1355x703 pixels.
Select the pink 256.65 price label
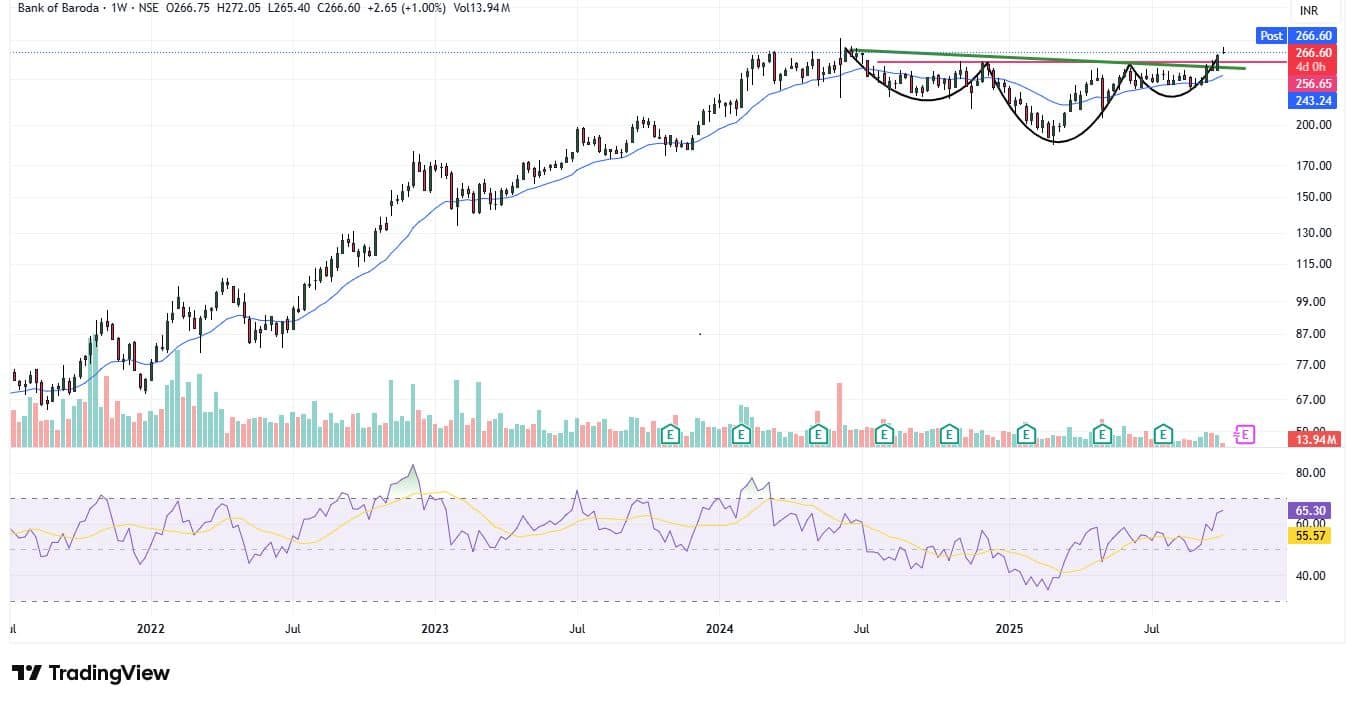click(x=1312, y=85)
